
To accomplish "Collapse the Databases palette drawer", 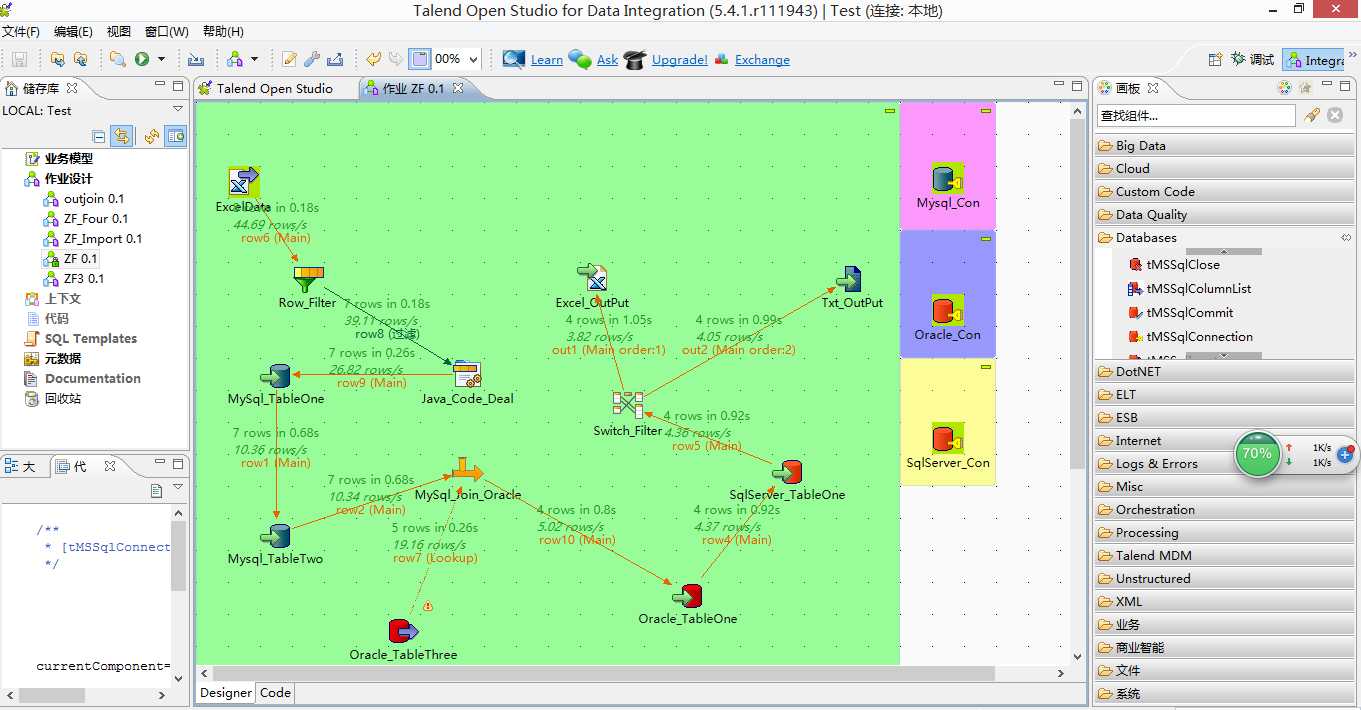I will click(1225, 237).
